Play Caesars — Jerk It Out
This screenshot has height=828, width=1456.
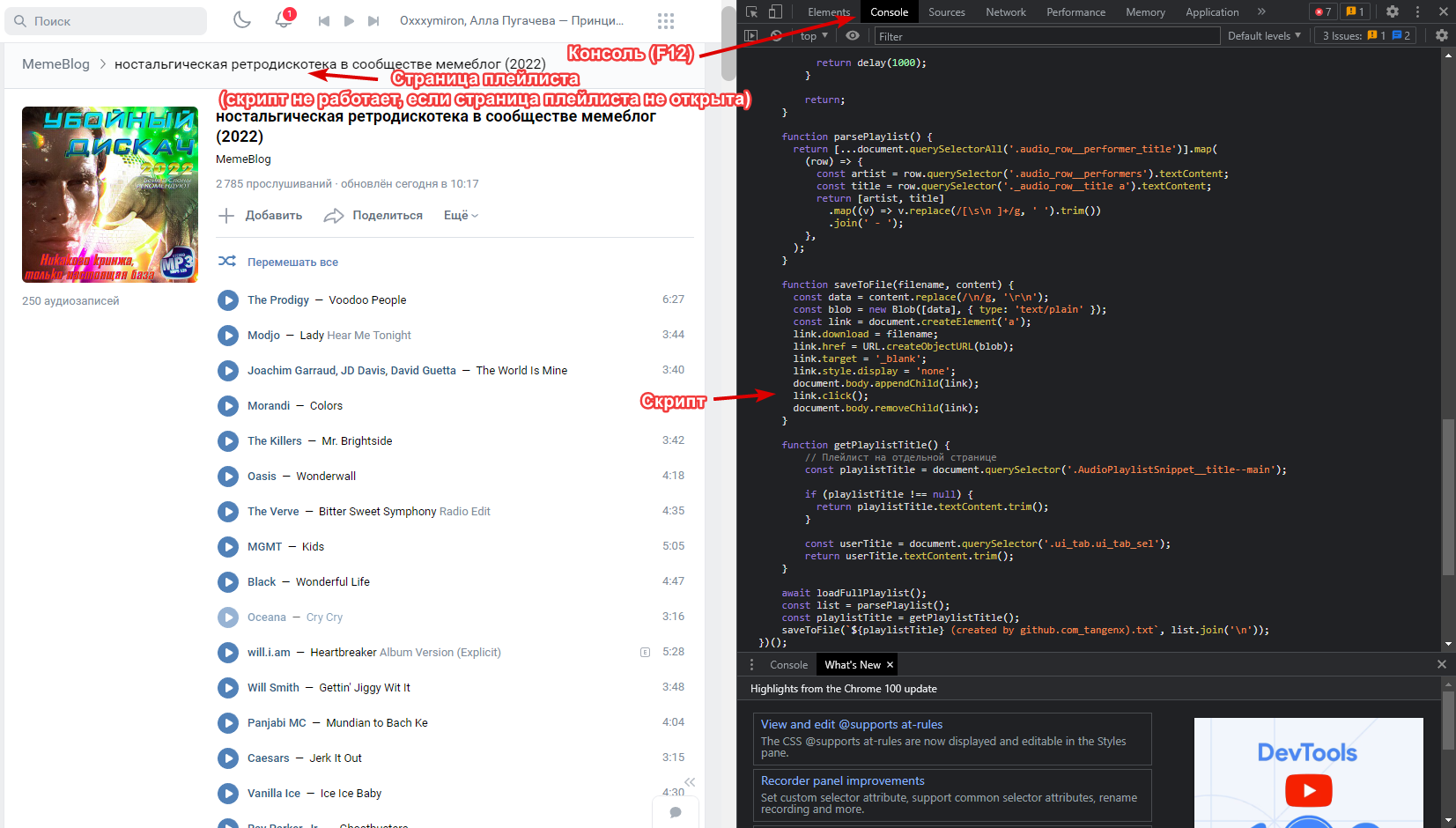[228, 758]
